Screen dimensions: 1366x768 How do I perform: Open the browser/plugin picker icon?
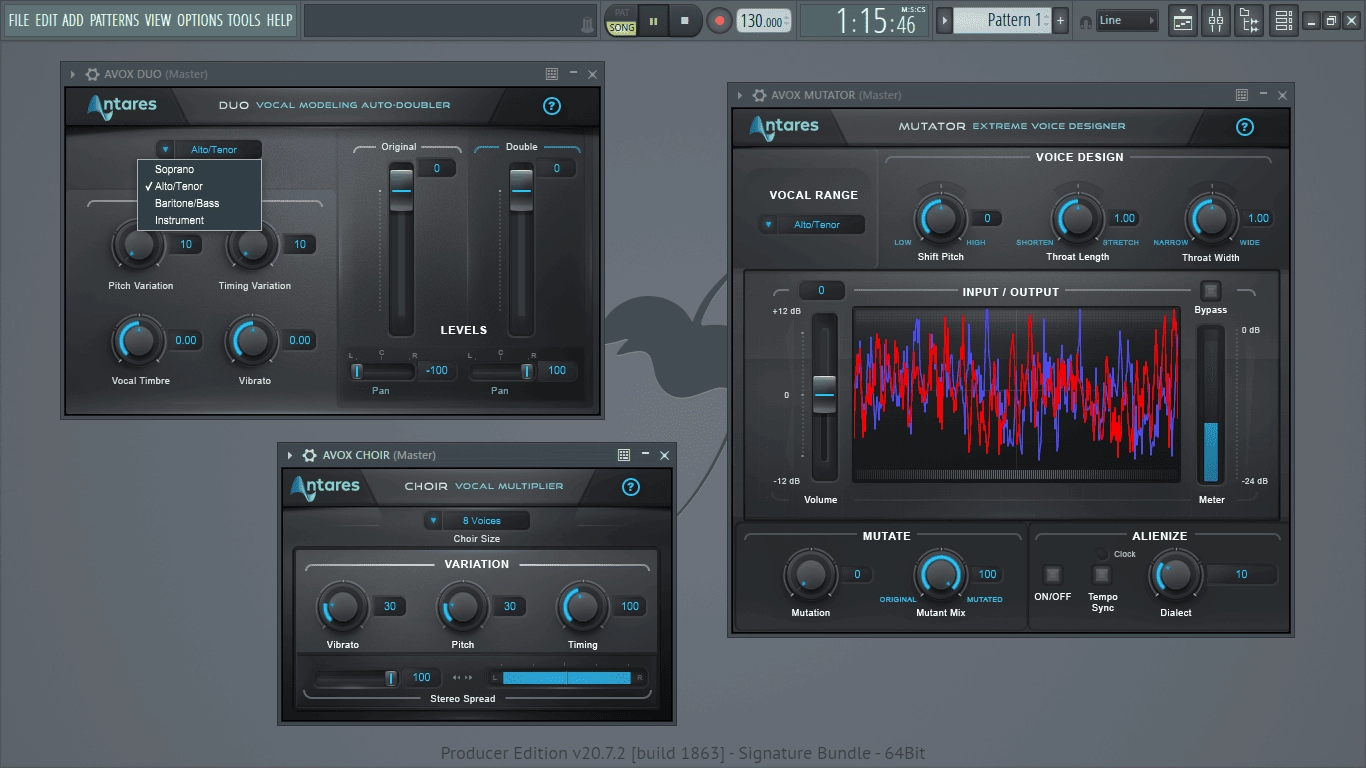[1250, 20]
